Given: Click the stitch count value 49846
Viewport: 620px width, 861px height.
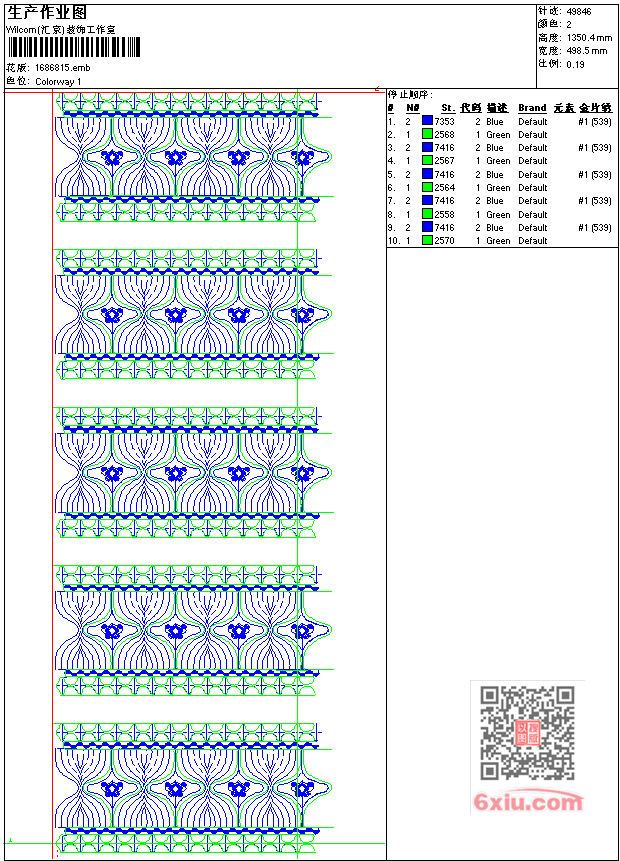Looking at the screenshot, I should point(579,11).
